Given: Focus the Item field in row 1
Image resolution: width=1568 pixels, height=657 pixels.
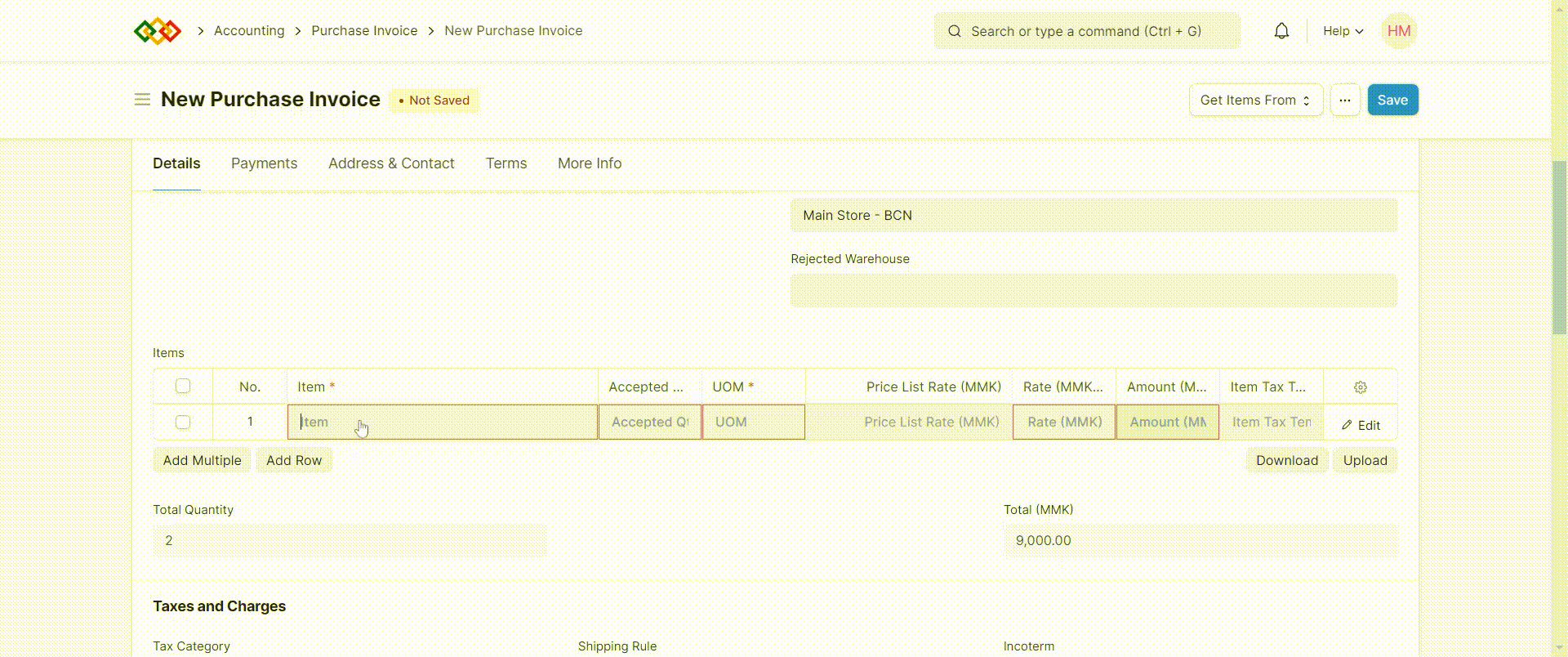Looking at the screenshot, I should [x=443, y=422].
